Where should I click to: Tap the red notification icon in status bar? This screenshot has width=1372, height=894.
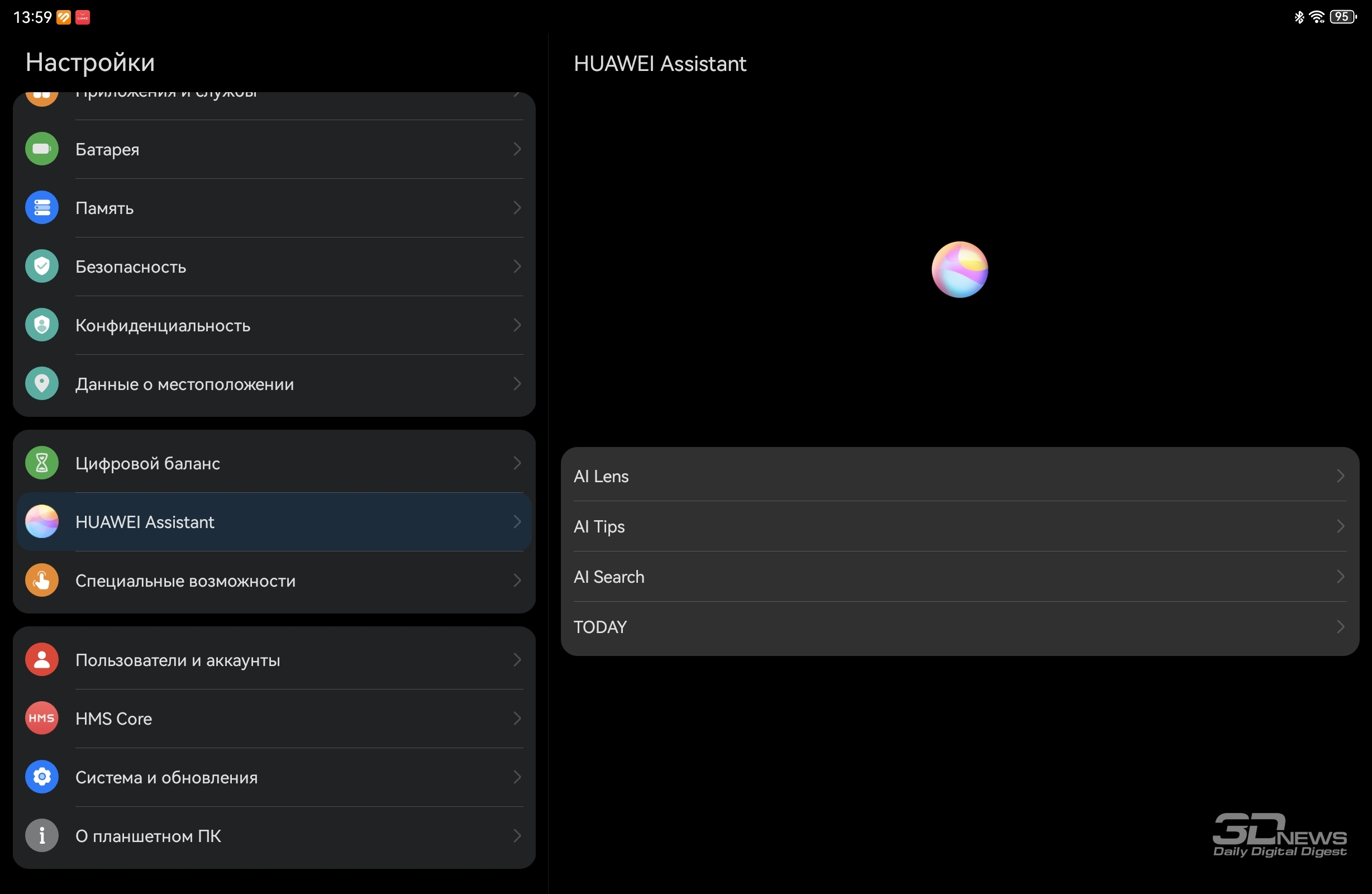pyautogui.click(x=83, y=17)
